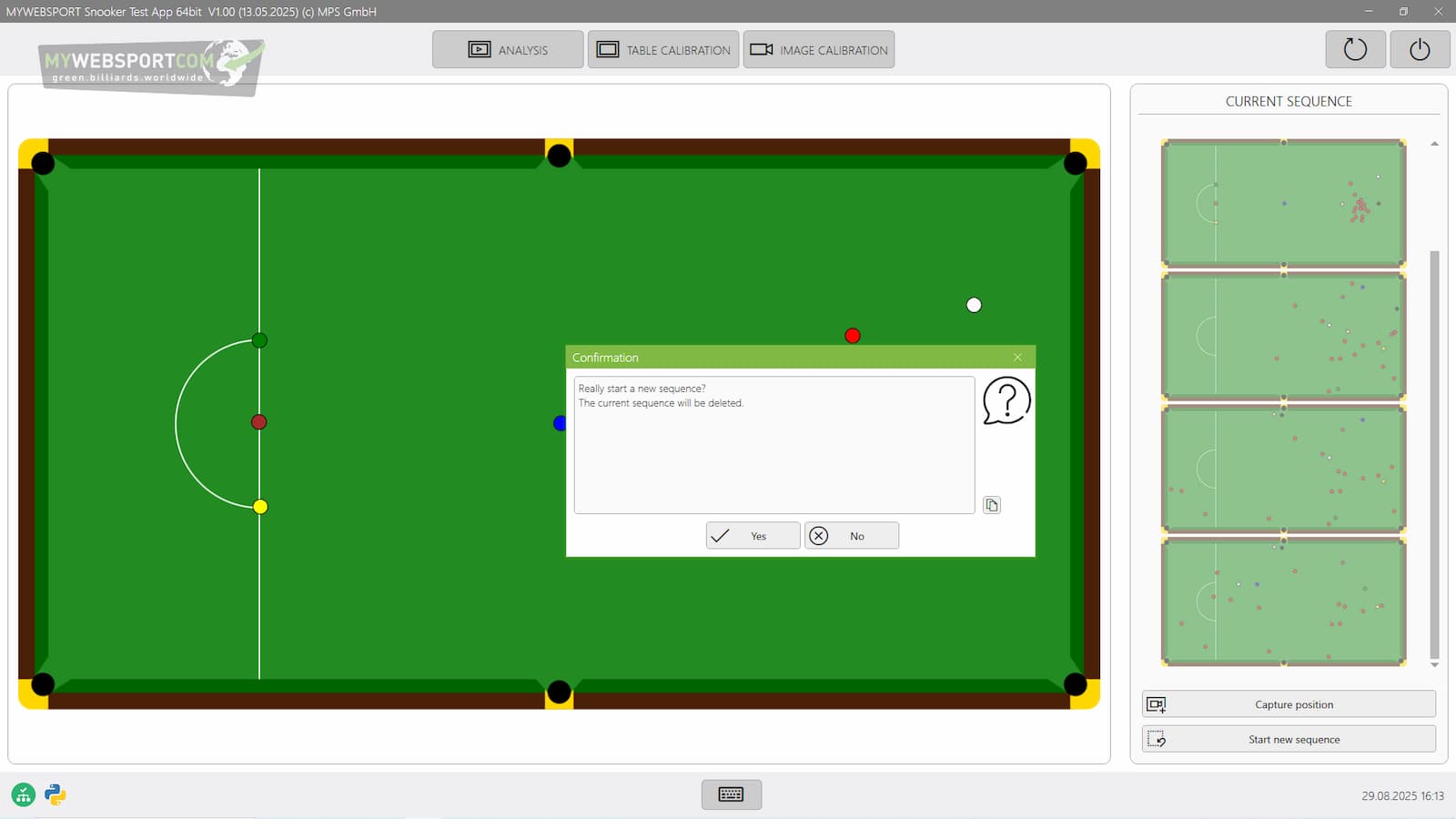Switch to the Analysis tab
The image size is (1456, 819).
pyautogui.click(x=508, y=50)
